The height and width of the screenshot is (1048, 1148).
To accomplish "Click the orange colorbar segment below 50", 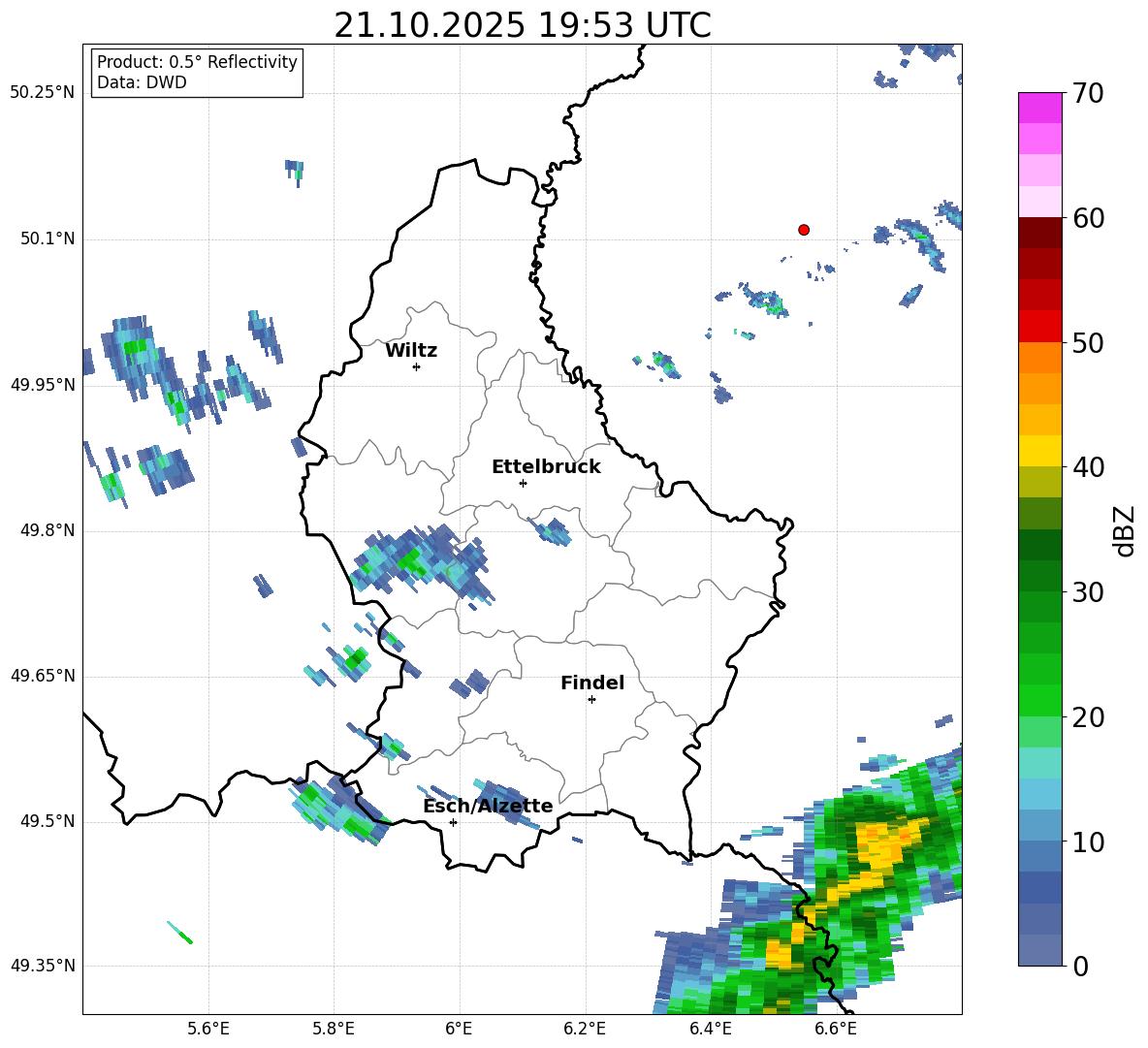I will (1039, 357).
